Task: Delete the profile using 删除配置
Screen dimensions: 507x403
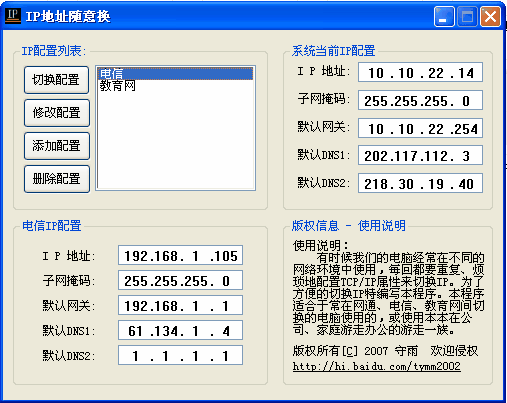Action: tap(56, 179)
